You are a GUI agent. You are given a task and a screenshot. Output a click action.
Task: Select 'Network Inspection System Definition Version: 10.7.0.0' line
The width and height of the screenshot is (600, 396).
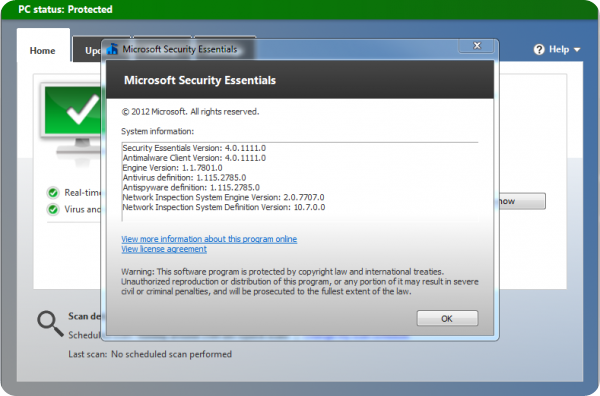pos(223,207)
